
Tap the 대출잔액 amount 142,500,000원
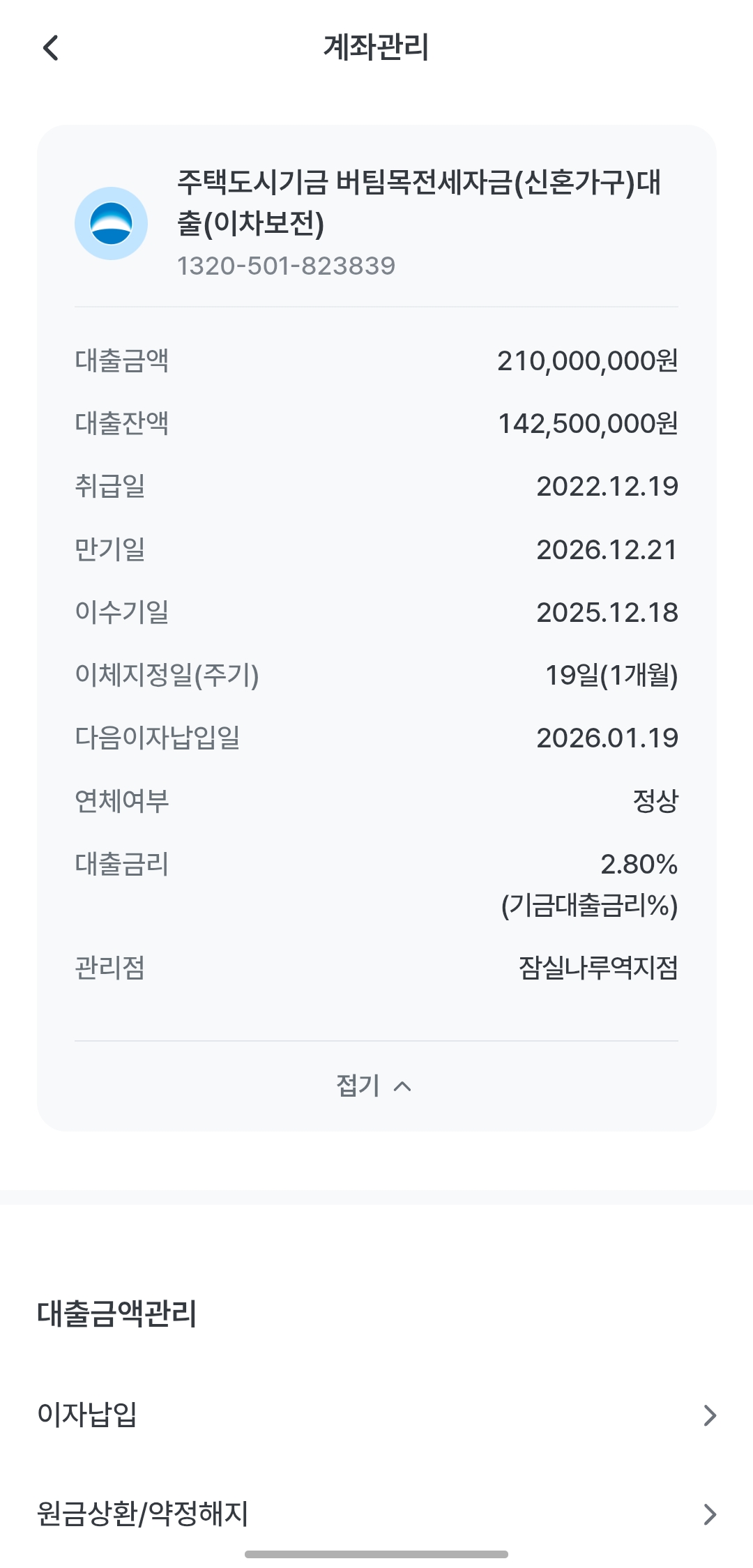(587, 424)
